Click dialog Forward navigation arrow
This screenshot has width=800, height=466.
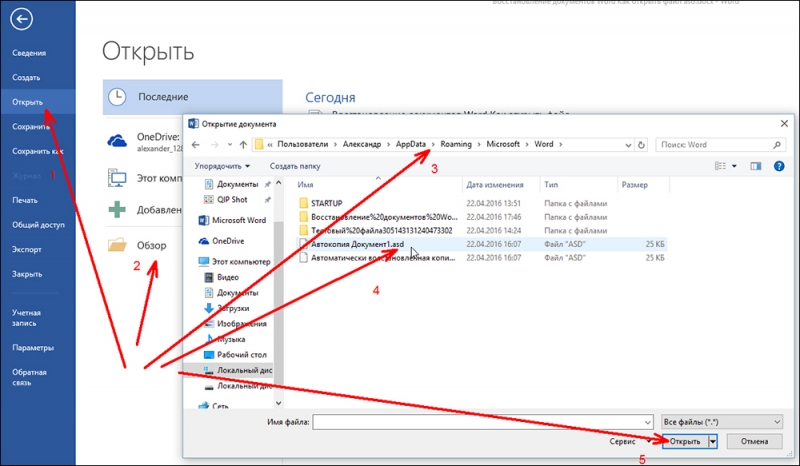click(215, 145)
